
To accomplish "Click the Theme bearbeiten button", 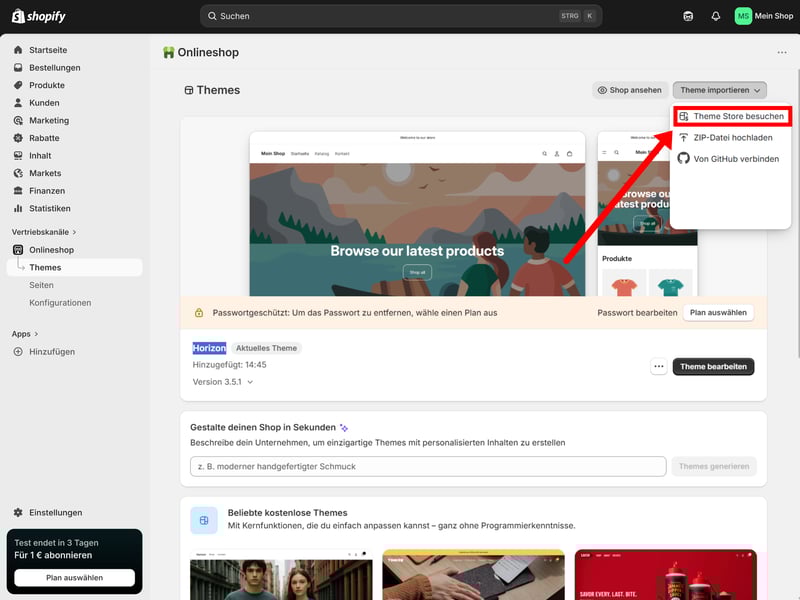I will pyautogui.click(x=713, y=367).
